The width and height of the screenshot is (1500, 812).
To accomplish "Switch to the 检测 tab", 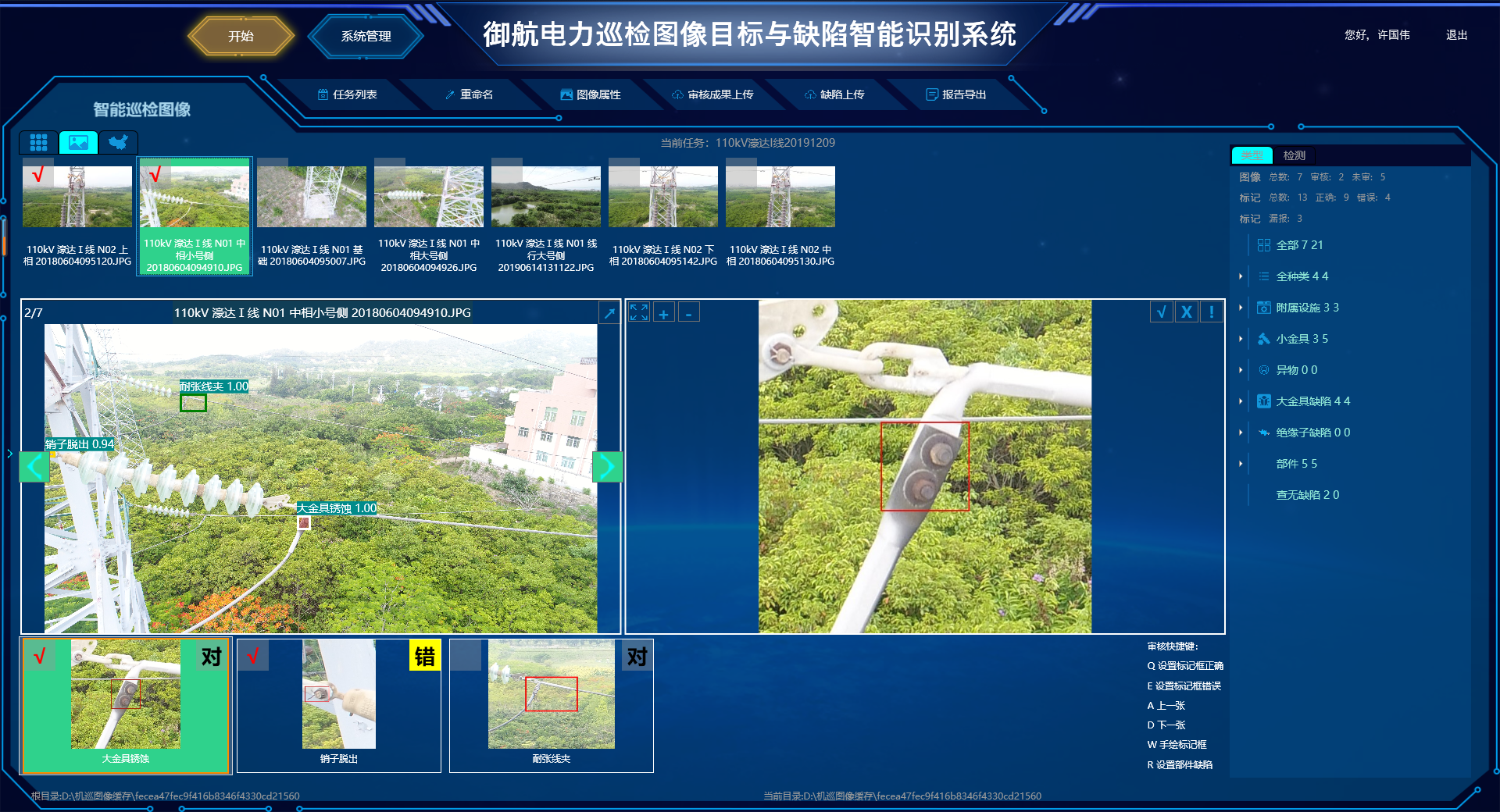I will click(1294, 155).
